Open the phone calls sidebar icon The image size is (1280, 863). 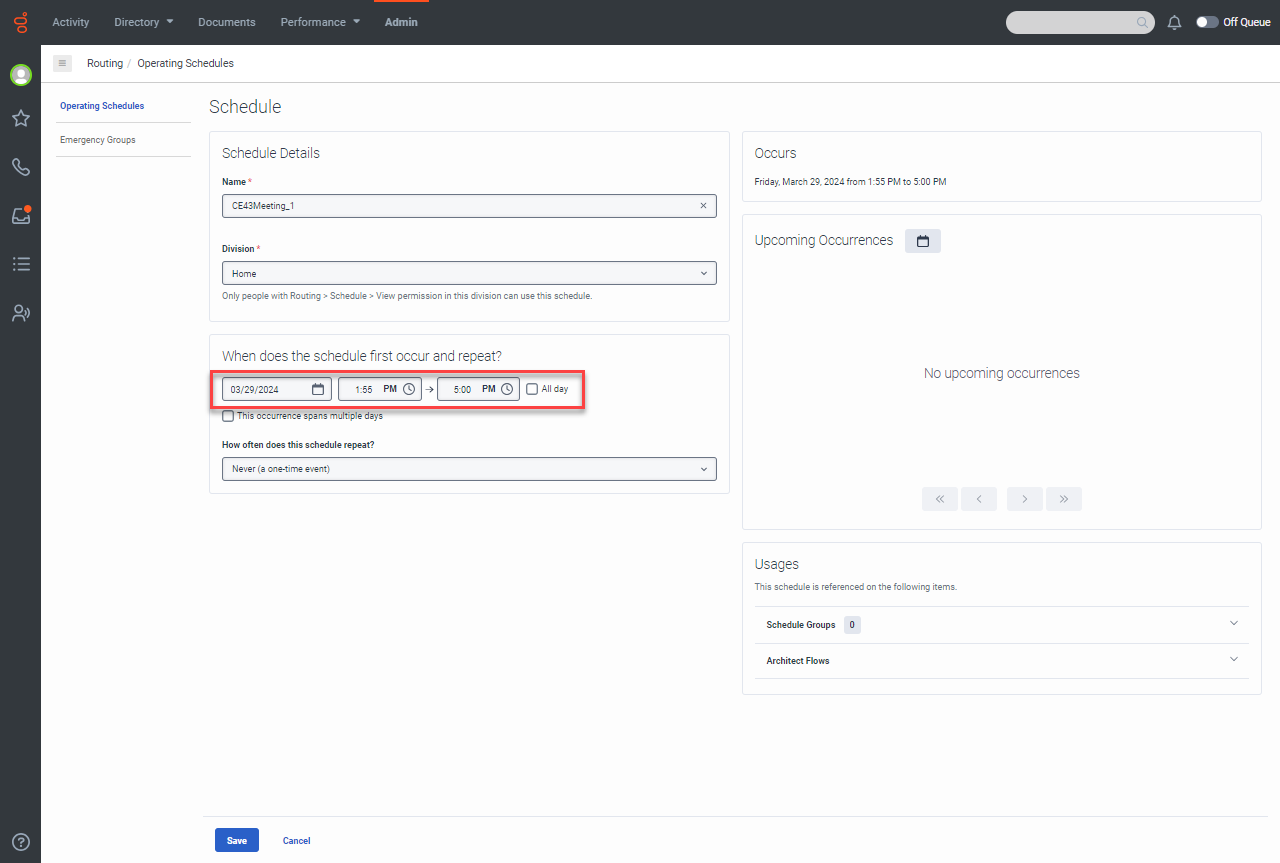tap(20, 167)
